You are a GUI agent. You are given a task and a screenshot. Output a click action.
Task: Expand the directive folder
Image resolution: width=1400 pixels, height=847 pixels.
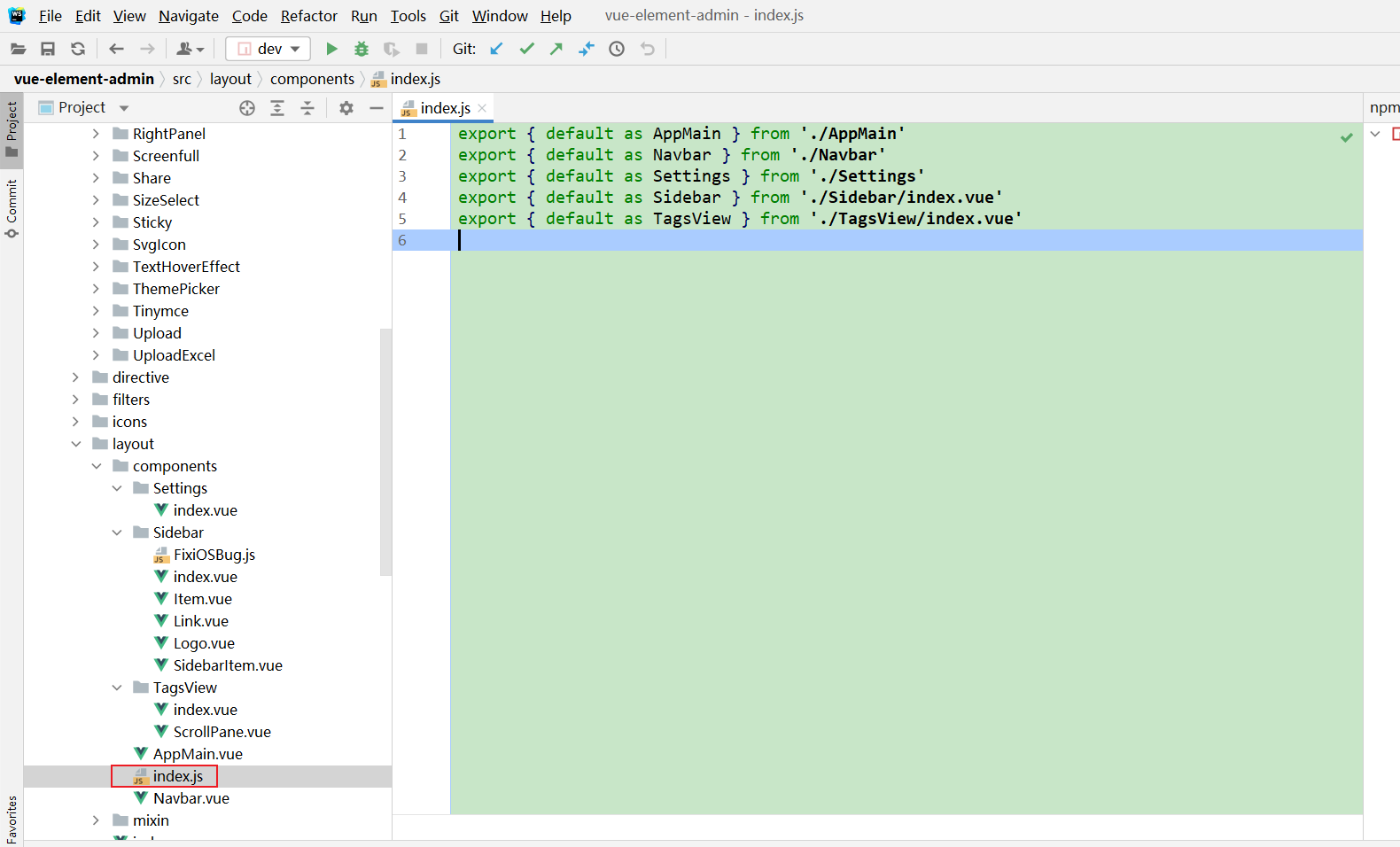(x=75, y=377)
